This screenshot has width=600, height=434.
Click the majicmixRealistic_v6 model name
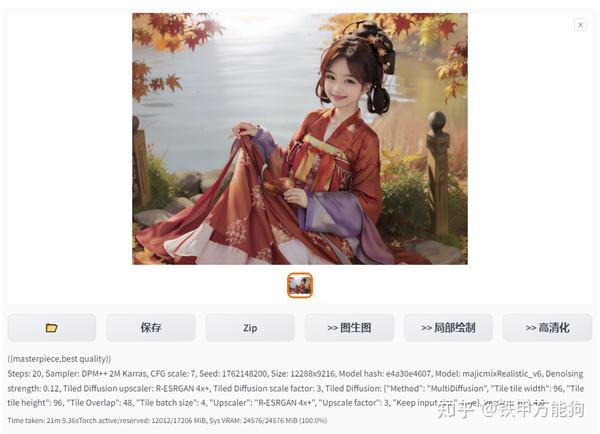502,374
